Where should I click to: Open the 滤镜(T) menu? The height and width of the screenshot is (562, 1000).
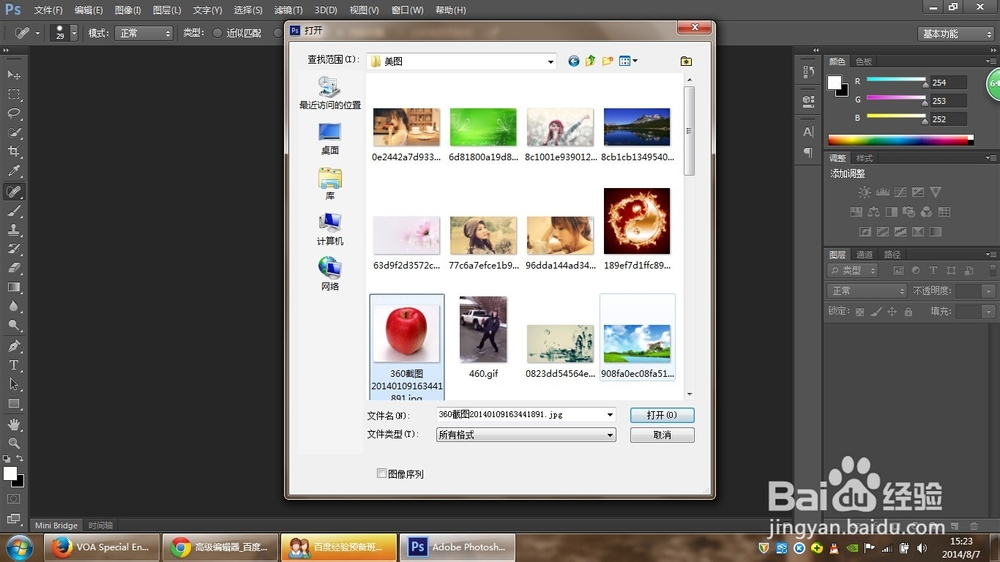coord(288,10)
